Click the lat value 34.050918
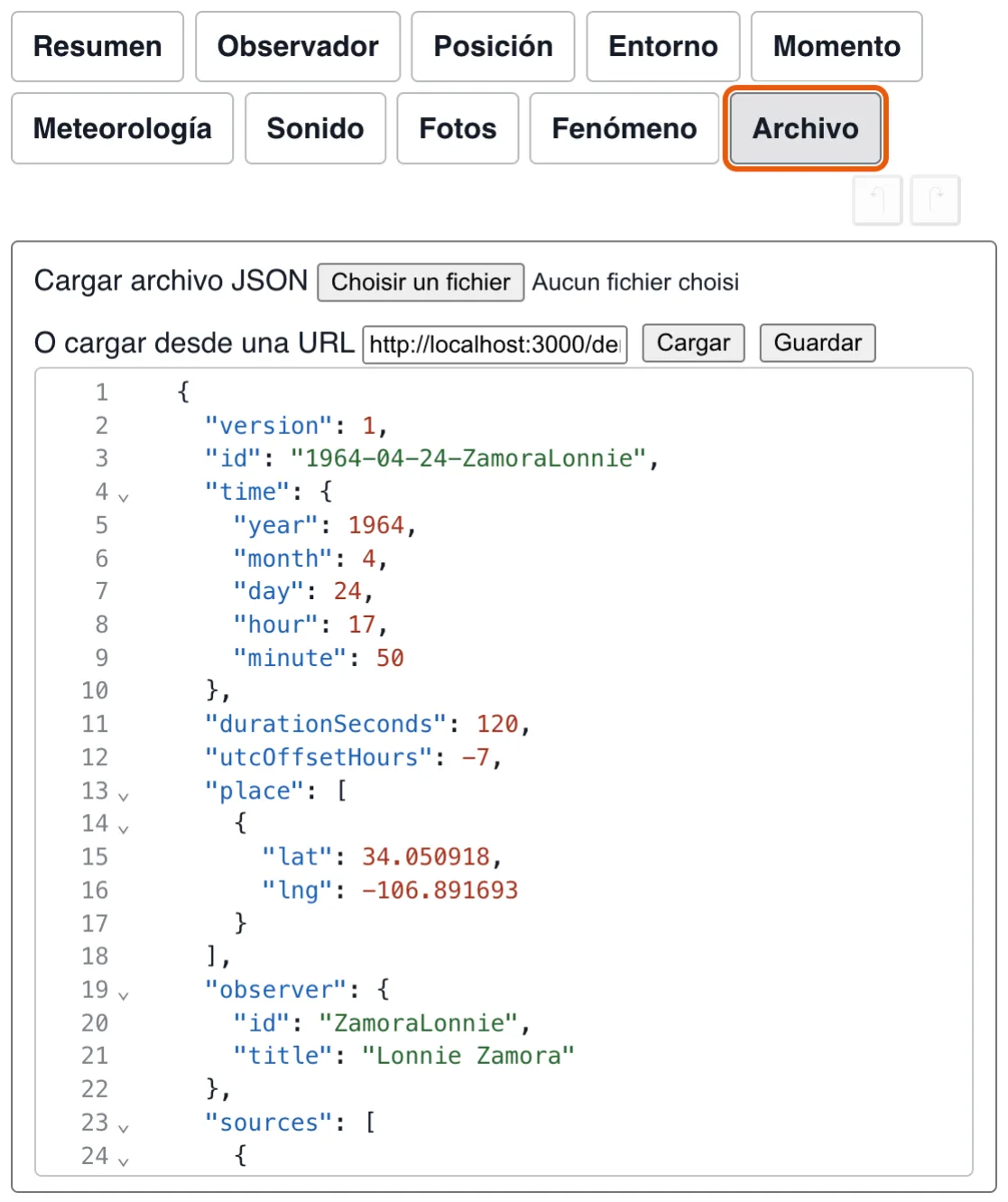The width and height of the screenshot is (1008, 1202). 426,856
